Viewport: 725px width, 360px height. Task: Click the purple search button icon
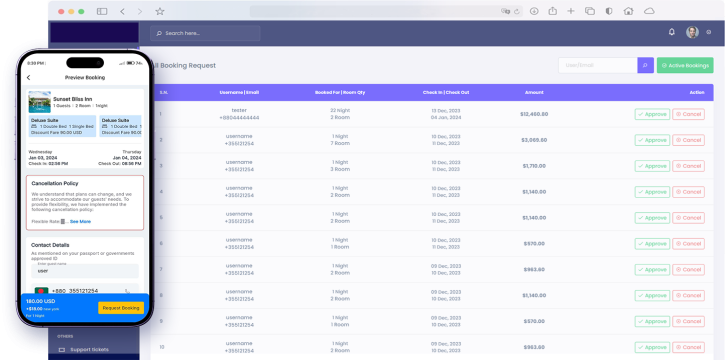tap(645, 65)
